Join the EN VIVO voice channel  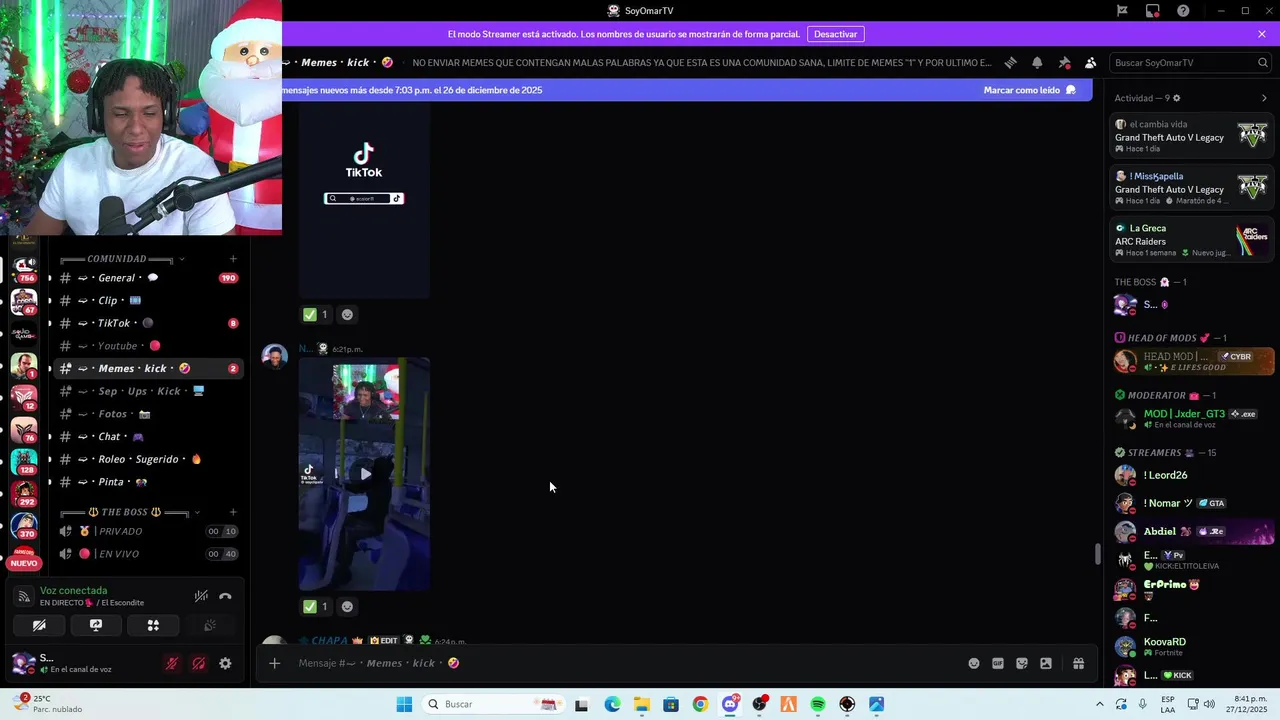pos(148,554)
